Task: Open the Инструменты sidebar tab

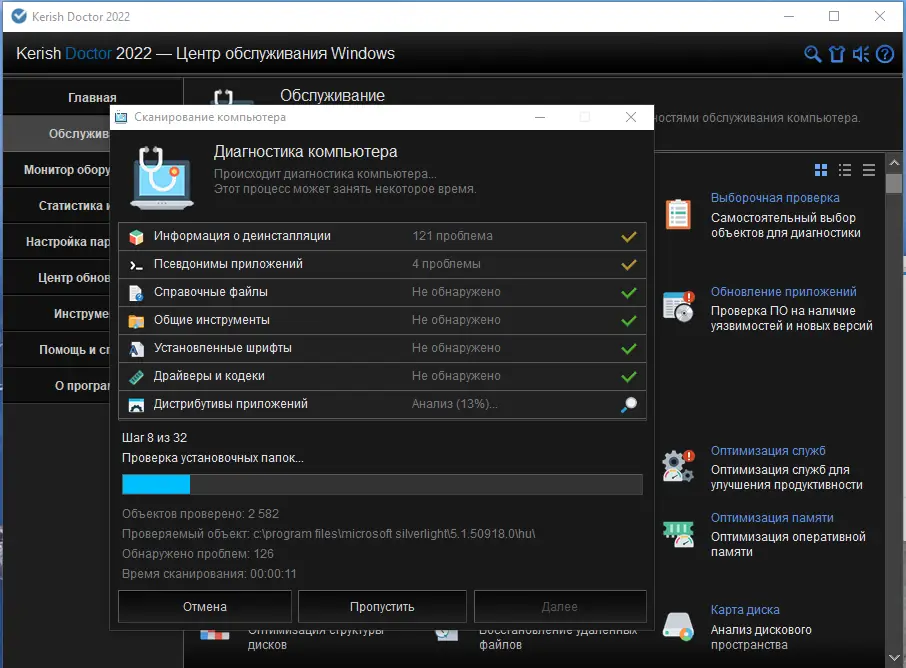Action: click(57, 314)
